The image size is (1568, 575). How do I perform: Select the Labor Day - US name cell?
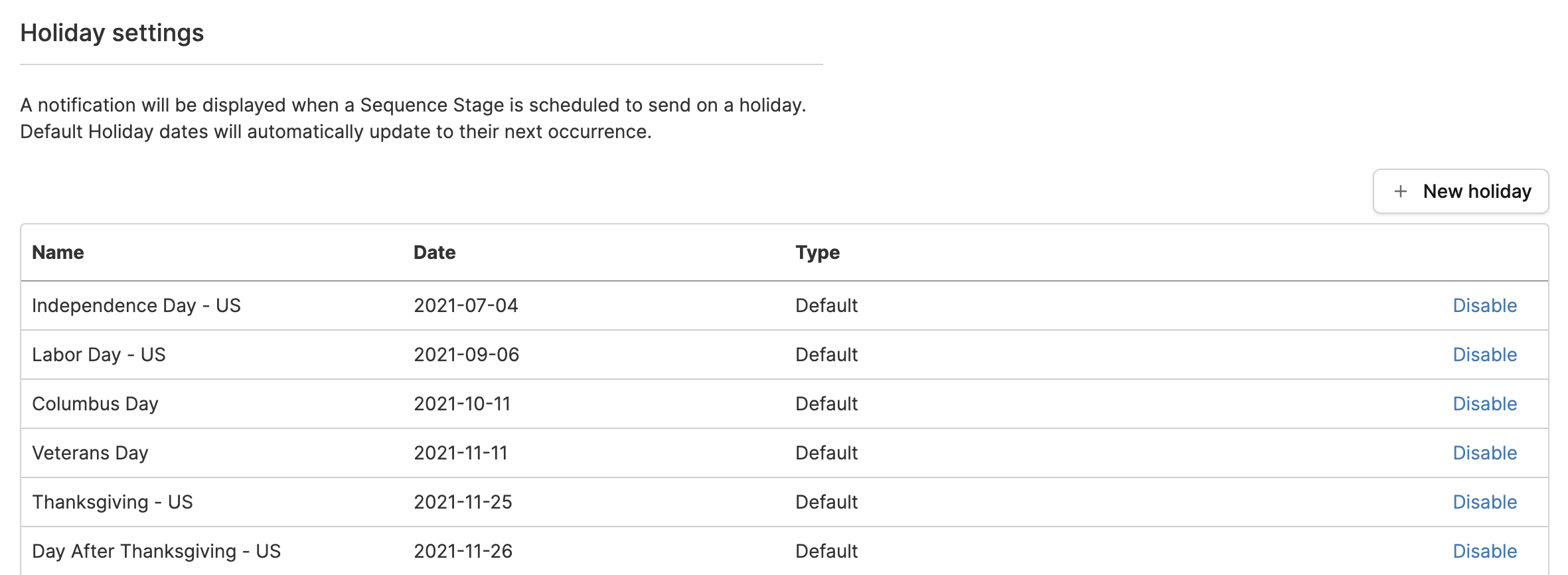pos(99,355)
